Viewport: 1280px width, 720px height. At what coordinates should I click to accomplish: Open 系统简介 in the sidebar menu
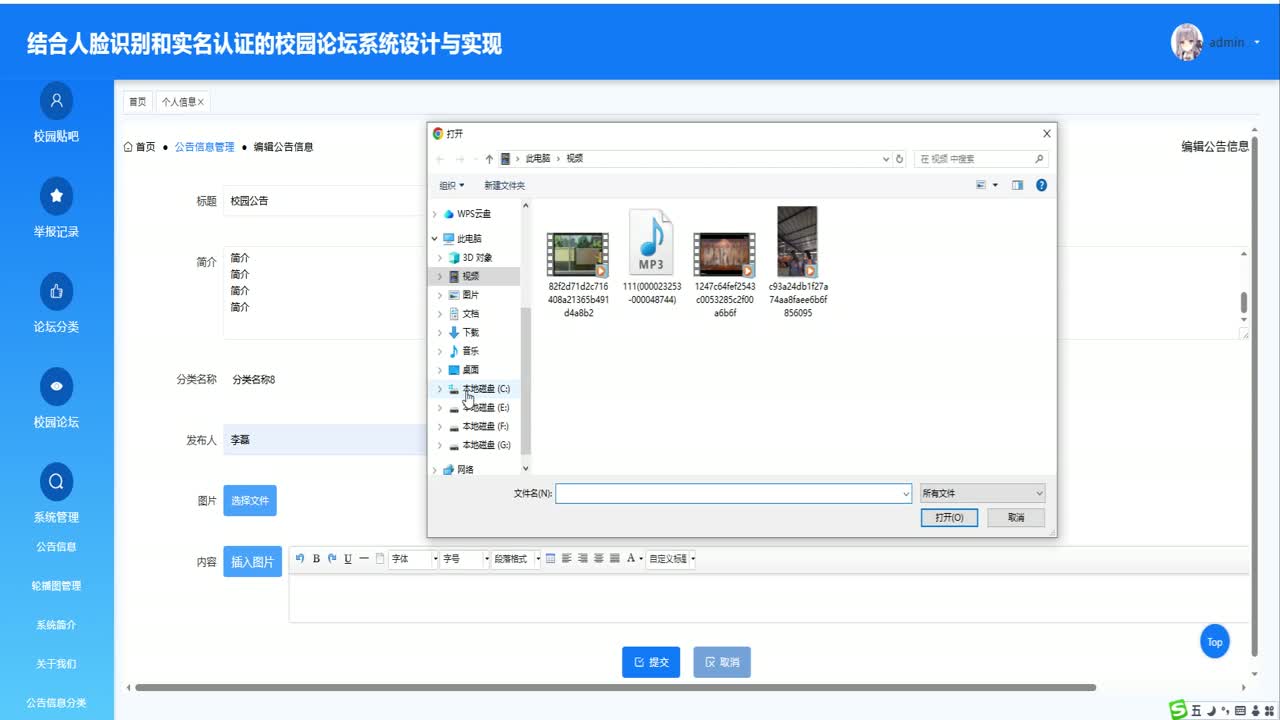pyautogui.click(x=56, y=625)
